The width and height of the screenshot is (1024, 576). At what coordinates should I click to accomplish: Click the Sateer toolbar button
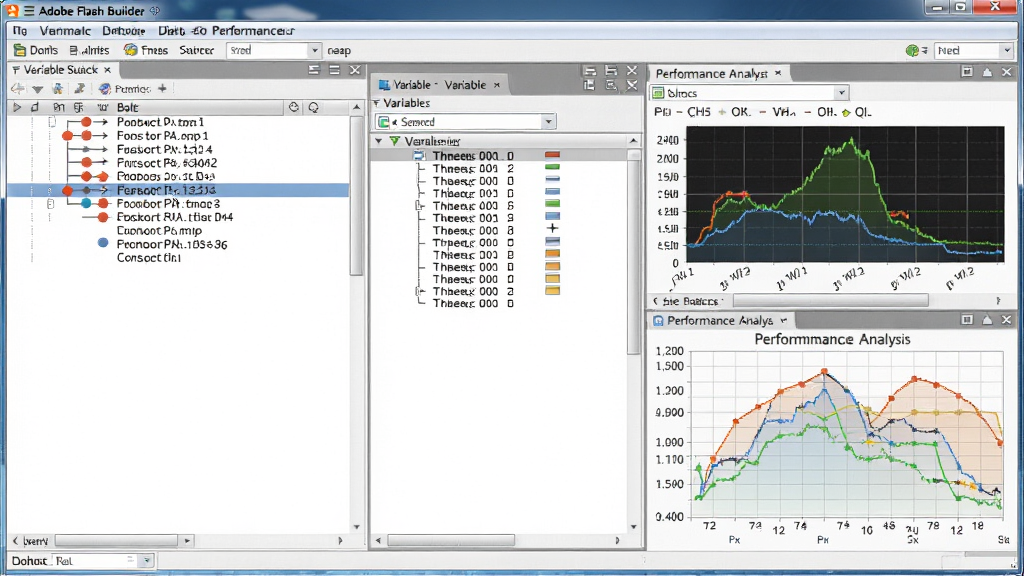197,50
